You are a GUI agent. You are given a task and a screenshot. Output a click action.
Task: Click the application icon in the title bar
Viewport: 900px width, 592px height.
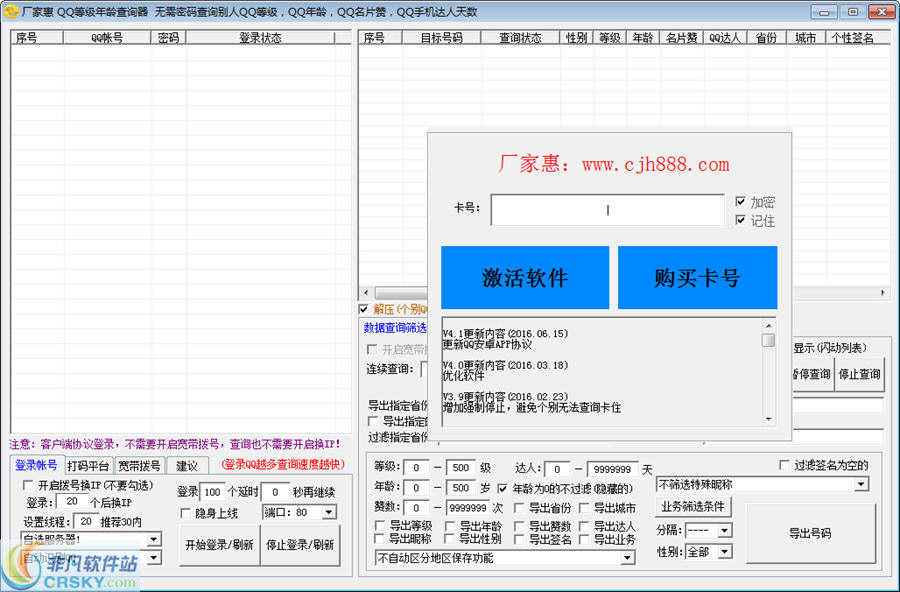[9, 11]
